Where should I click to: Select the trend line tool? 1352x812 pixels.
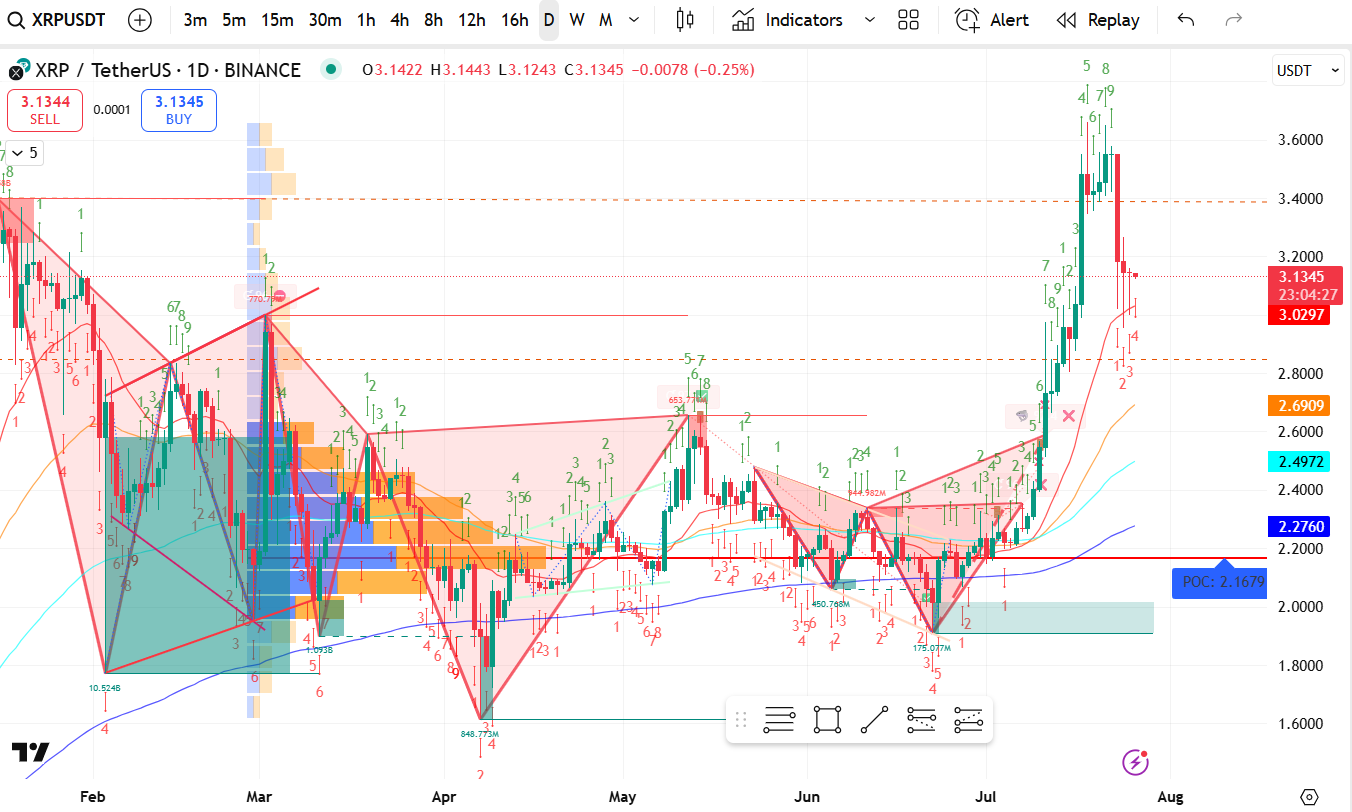click(x=875, y=719)
